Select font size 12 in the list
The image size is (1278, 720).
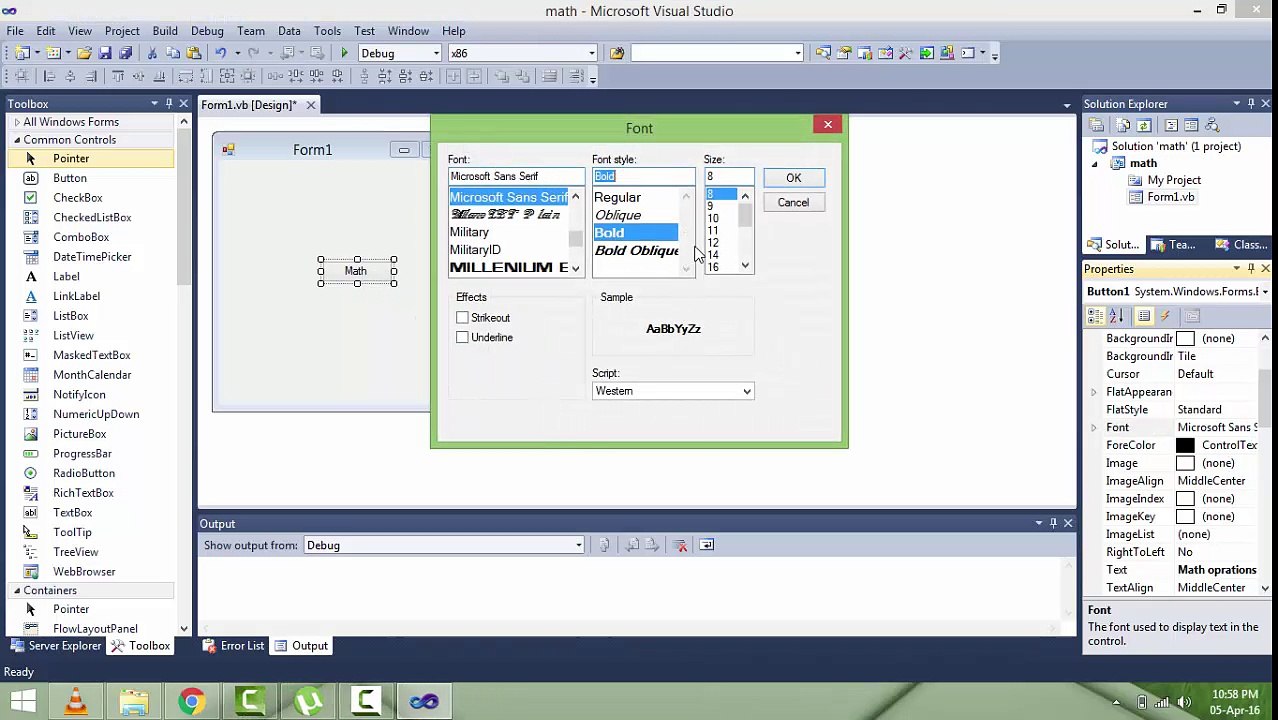coord(713,243)
